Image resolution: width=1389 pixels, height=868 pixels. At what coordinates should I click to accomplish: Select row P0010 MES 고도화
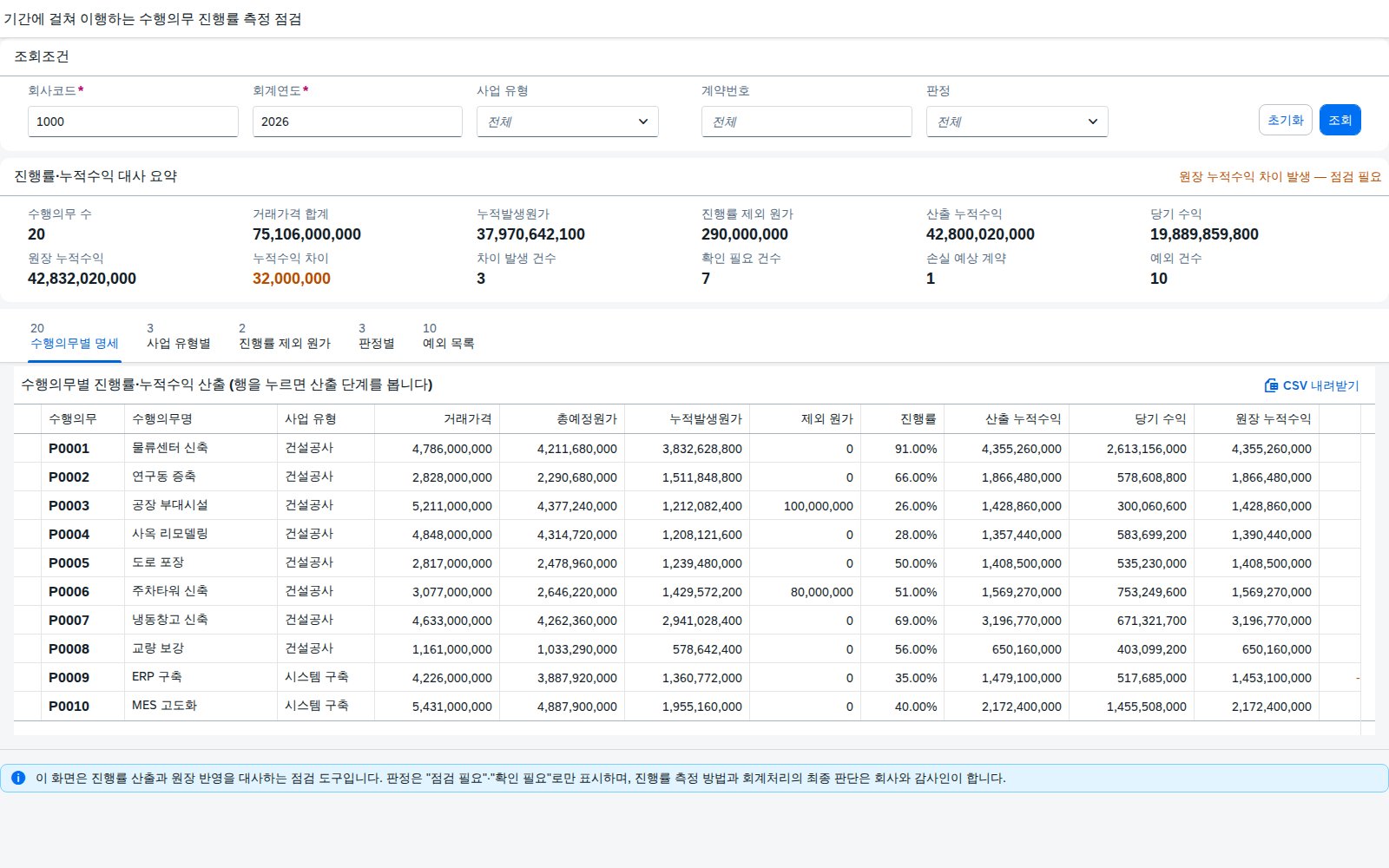click(x=688, y=706)
